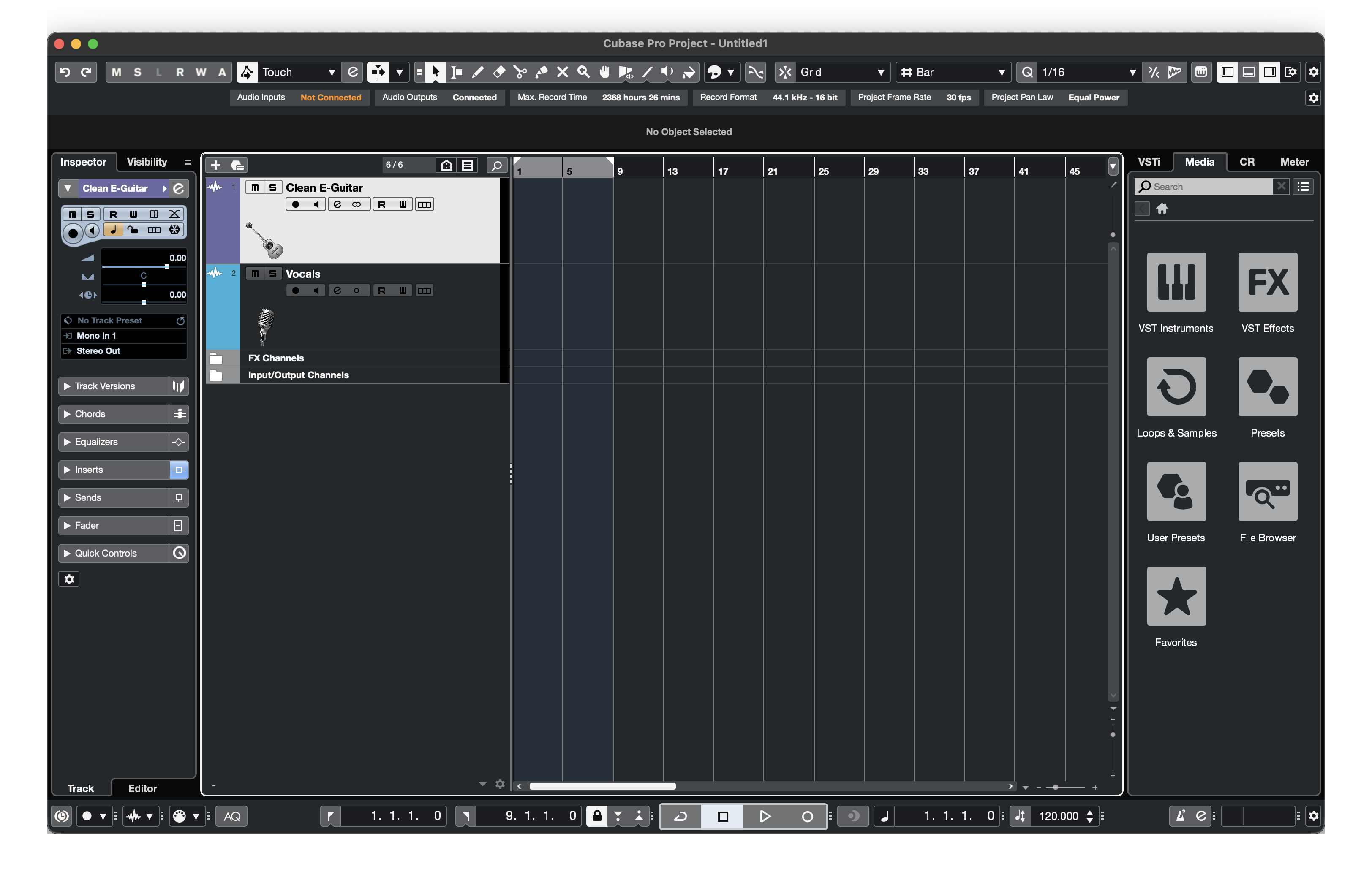
Task: Open the User Presets tile
Action: (x=1176, y=491)
